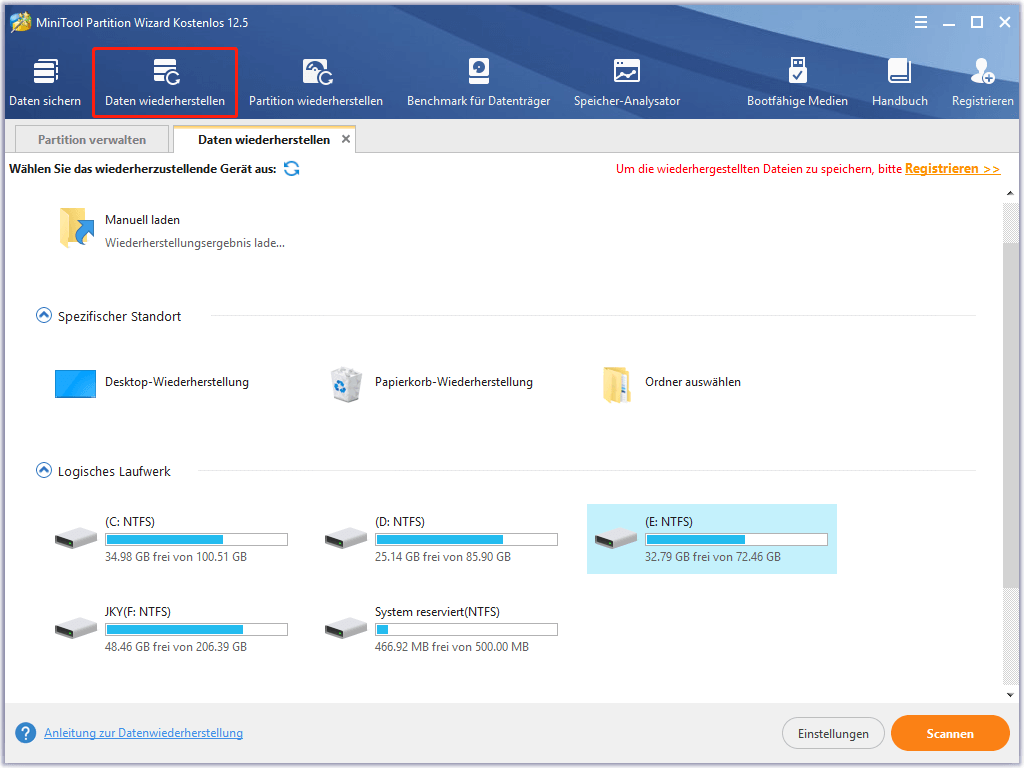This screenshot has width=1024, height=768.
Task: Open Einstellungen for scanning
Action: coord(833,733)
